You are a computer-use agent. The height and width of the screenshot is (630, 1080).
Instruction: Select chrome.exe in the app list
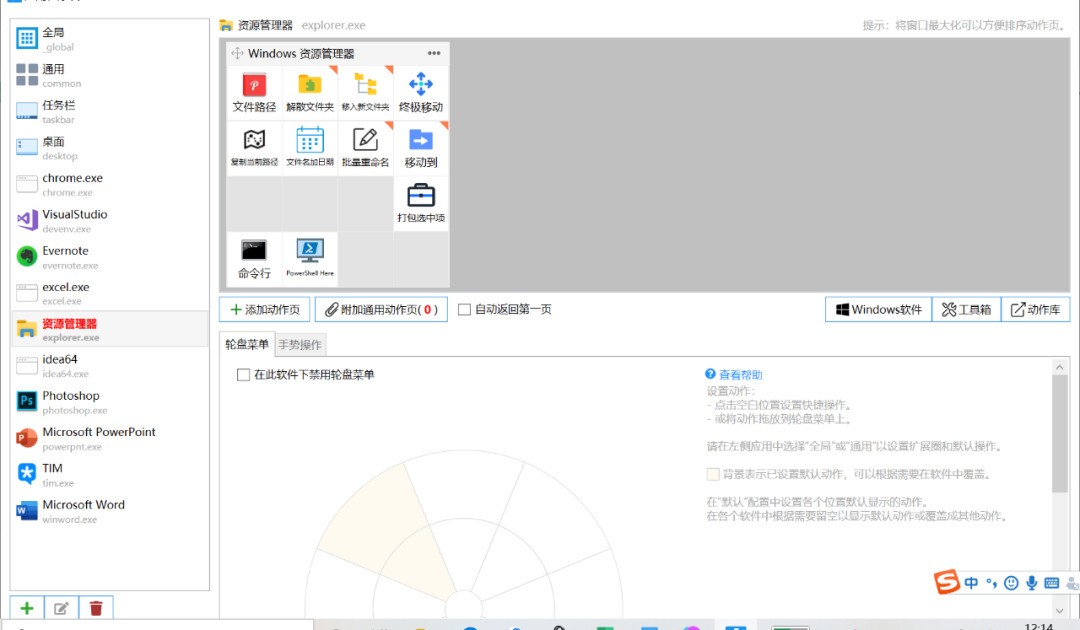[x=110, y=185]
